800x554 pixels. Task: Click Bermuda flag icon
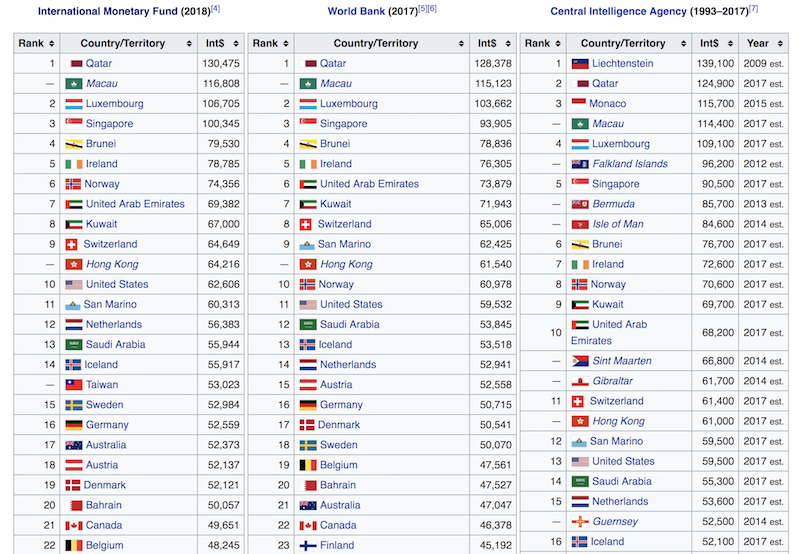click(x=580, y=205)
